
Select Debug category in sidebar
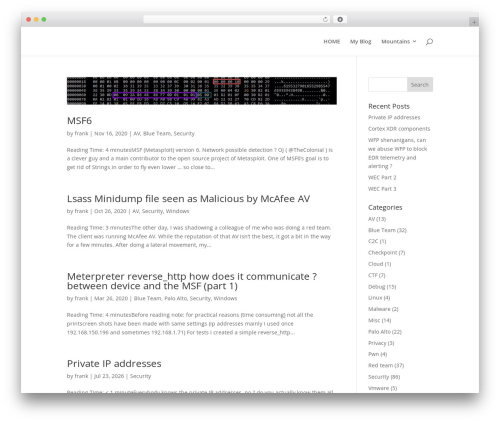tap(376, 287)
